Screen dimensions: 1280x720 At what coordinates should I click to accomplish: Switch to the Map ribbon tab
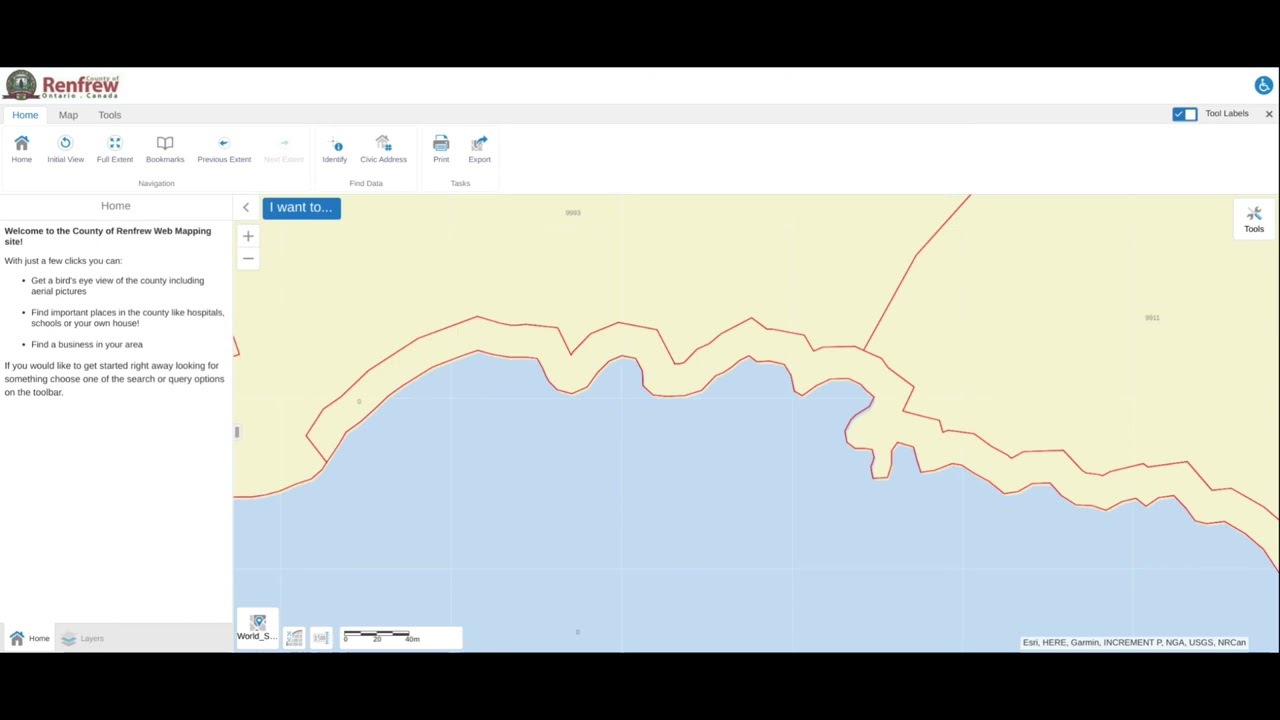click(68, 115)
